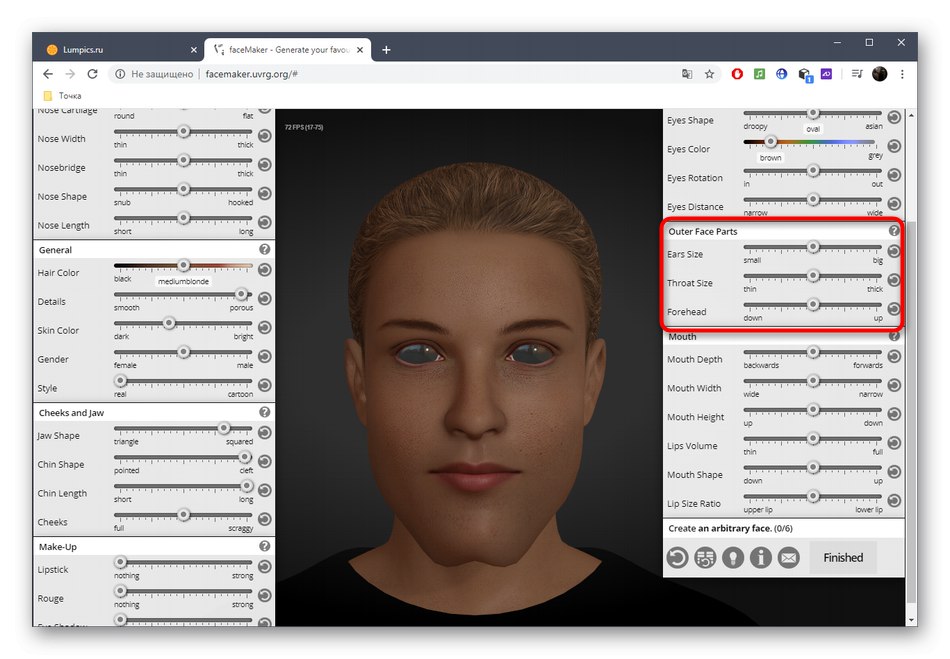Click help question mark for Outer Face Parts

pos(894,231)
